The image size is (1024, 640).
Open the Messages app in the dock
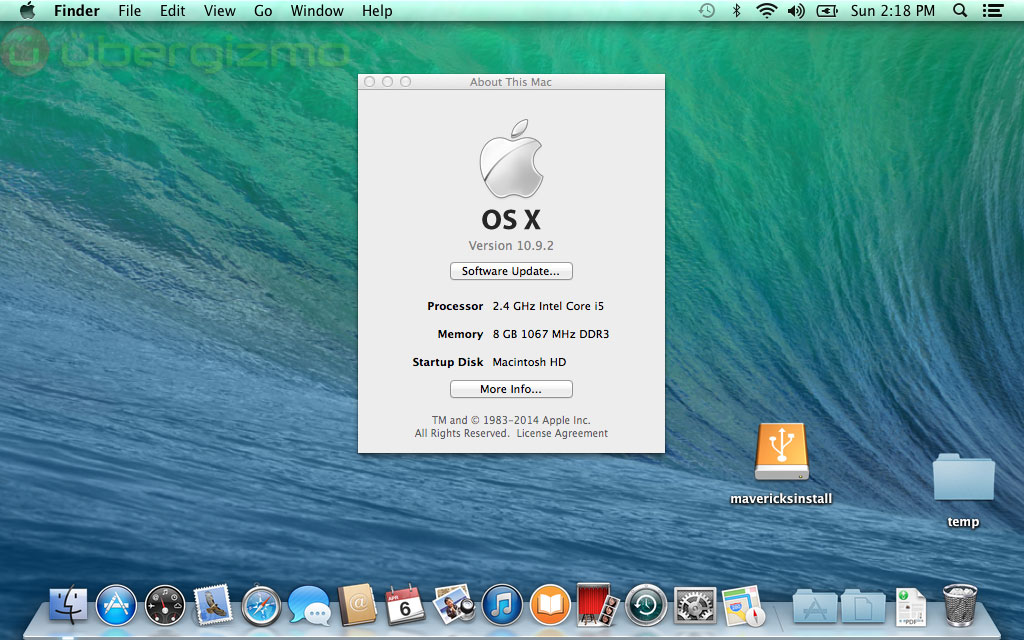[x=309, y=605]
